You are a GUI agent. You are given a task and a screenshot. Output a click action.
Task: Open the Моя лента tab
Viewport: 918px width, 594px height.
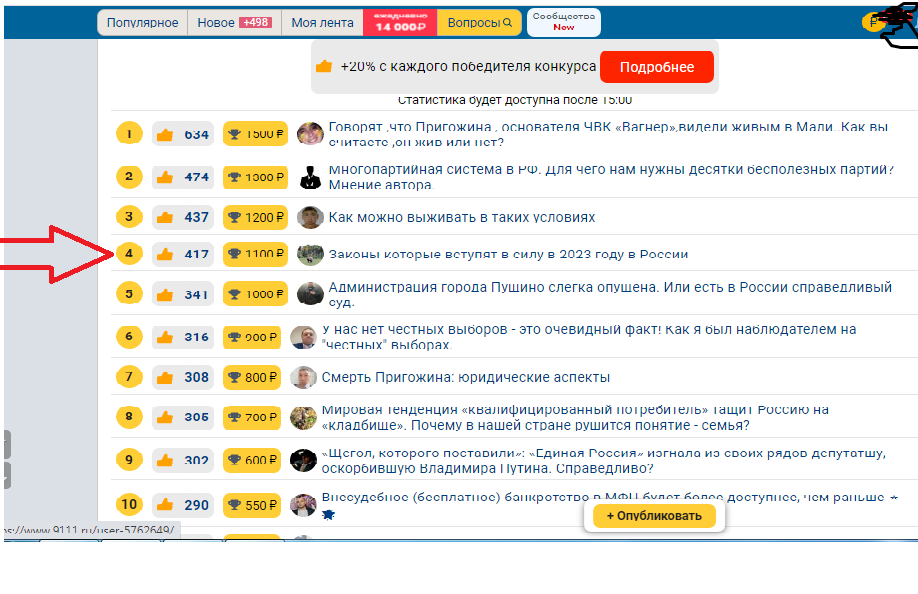320,23
